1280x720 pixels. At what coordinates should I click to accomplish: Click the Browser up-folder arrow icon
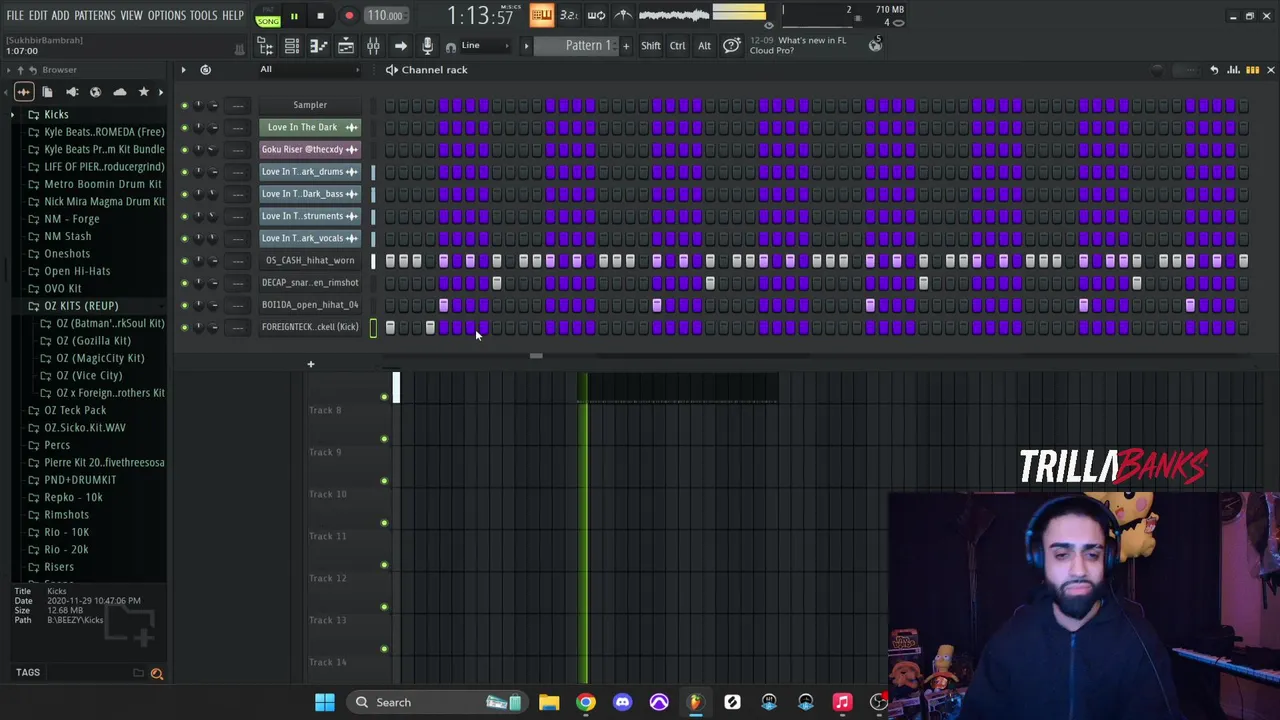[x=20, y=70]
